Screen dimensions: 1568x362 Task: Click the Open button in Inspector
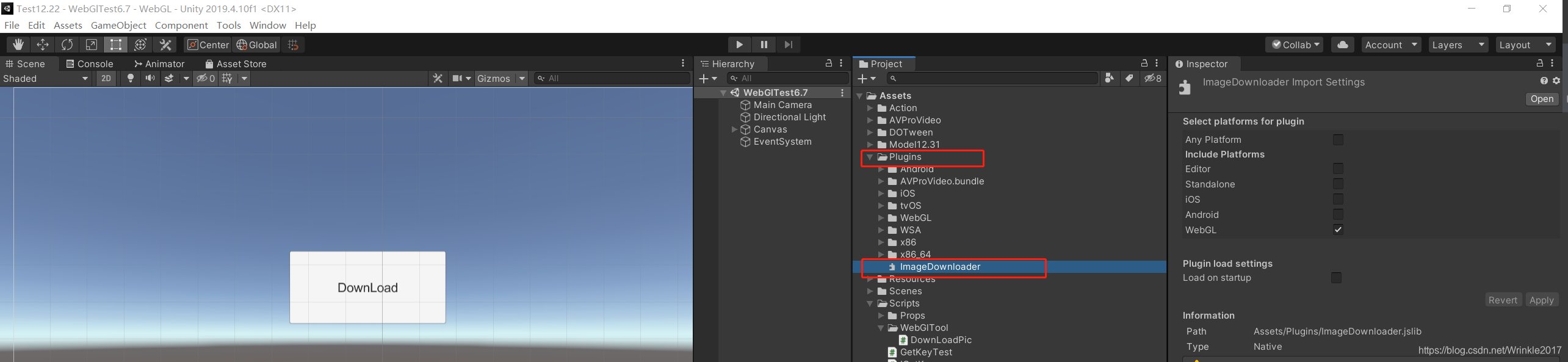click(x=1542, y=99)
